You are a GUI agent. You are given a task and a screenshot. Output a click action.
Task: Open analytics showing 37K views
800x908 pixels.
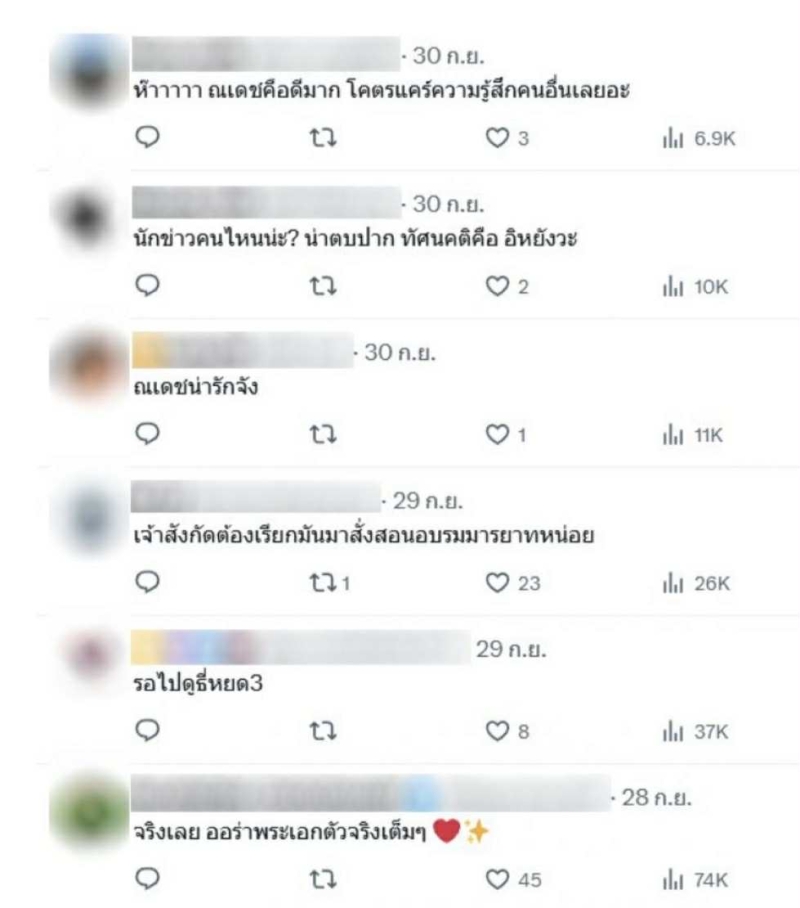click(x=695, y=731)
